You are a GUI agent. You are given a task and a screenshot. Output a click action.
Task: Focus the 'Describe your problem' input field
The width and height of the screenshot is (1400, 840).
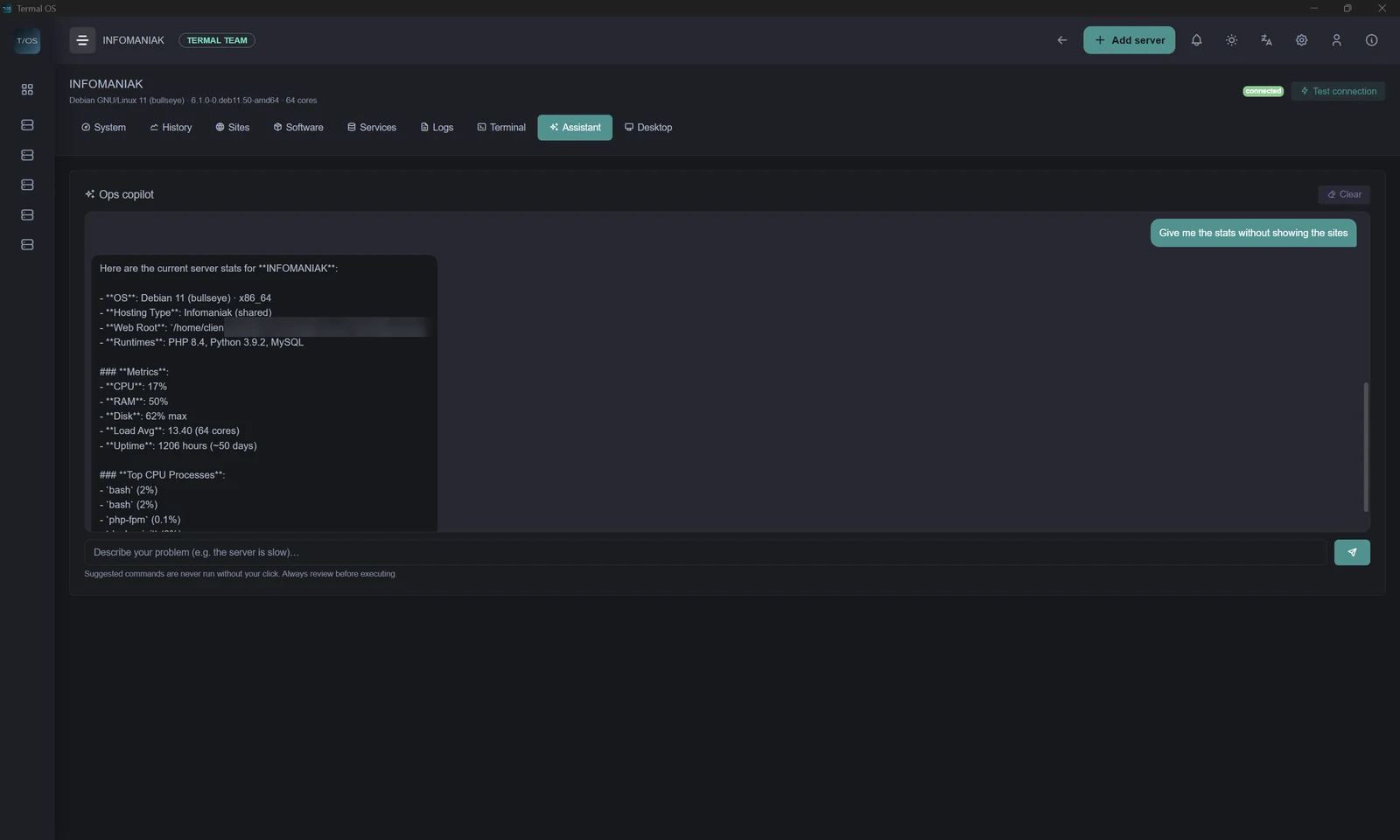pyautogui.click(x=705, y=552)
